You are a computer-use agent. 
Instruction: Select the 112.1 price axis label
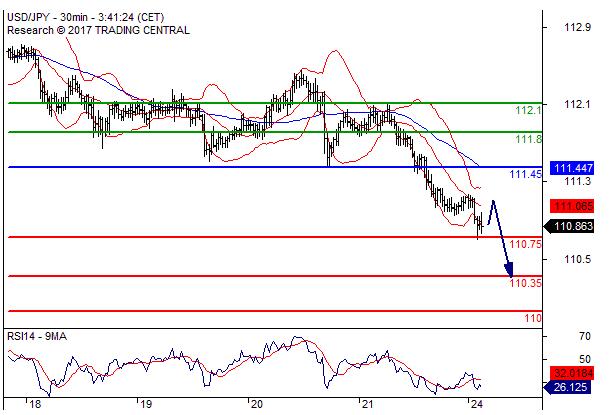click(578, 104)
